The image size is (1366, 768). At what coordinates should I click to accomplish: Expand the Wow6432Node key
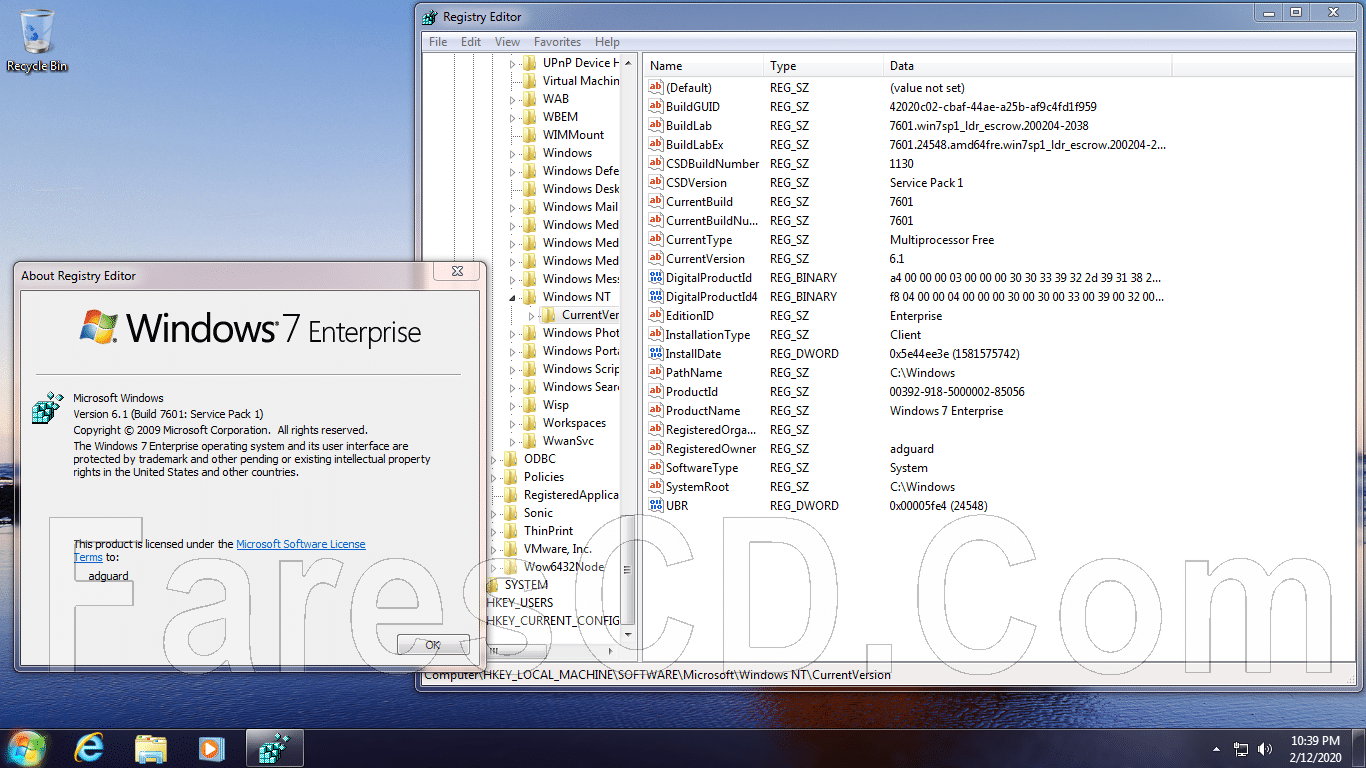pyautogui.click(x=494, y=568)
